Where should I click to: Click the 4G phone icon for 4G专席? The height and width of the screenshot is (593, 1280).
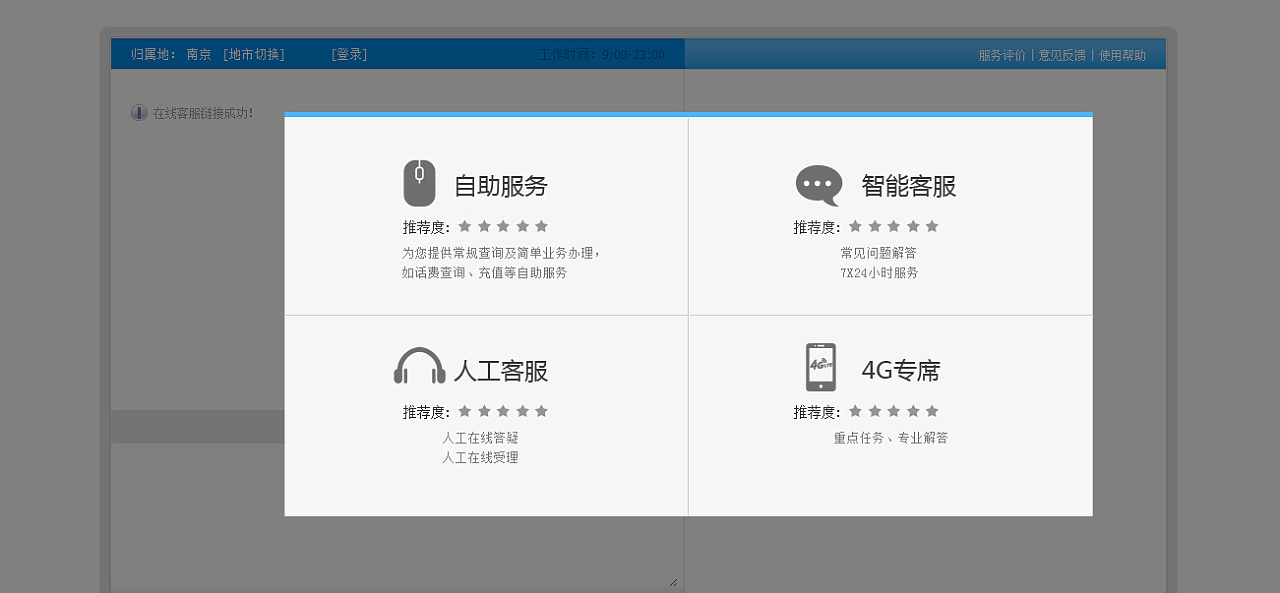[x=821, y=368]
